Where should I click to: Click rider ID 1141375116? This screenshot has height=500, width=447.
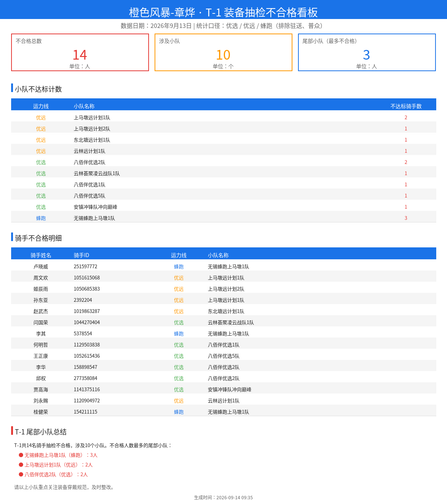pyautogui.click(x=87, y=389)
